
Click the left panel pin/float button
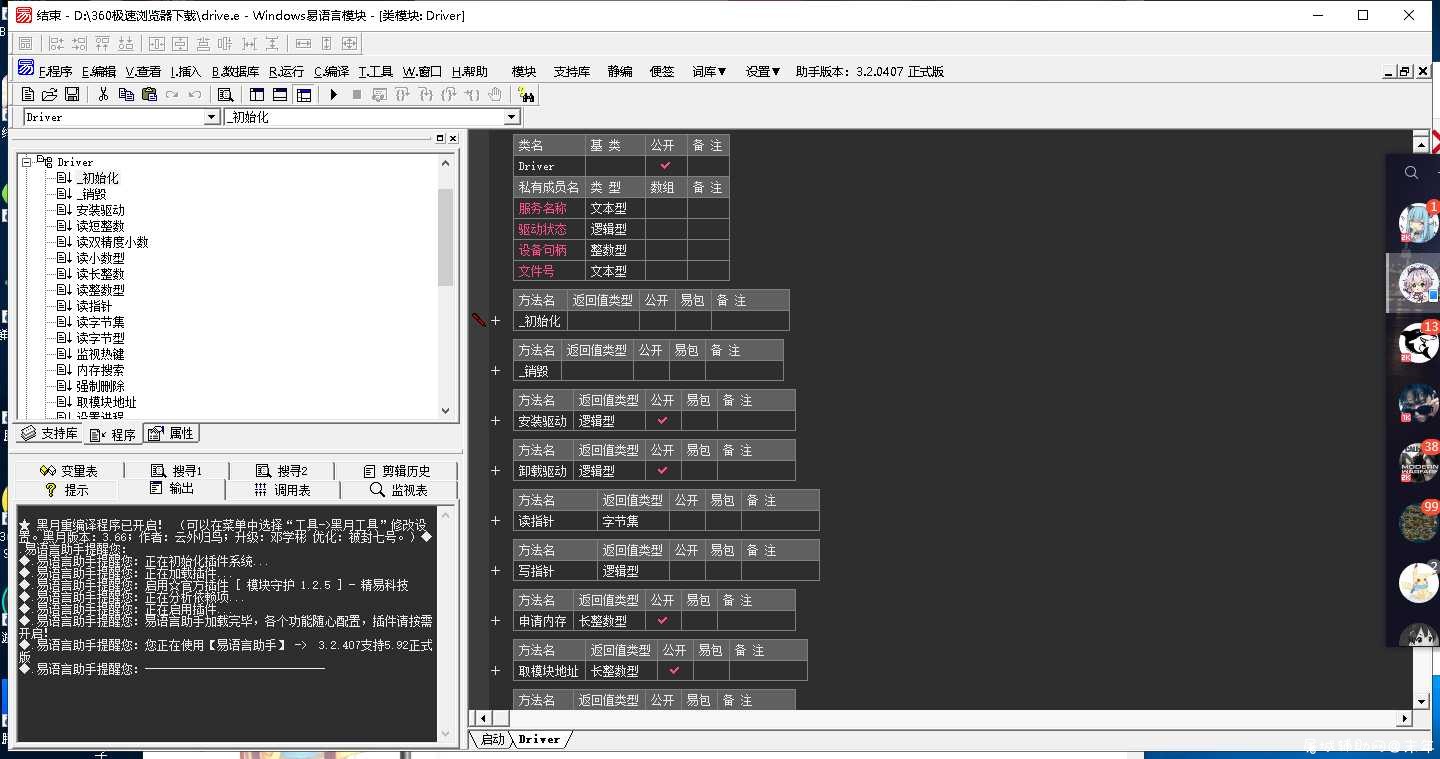click(x=440, y=138)
